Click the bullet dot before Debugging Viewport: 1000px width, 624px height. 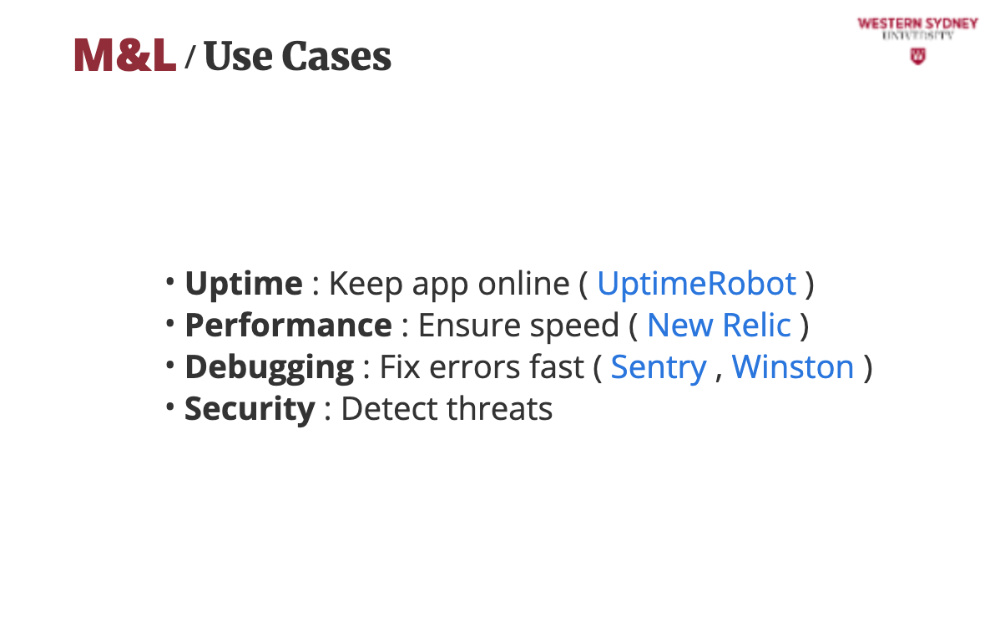point(172,366)
